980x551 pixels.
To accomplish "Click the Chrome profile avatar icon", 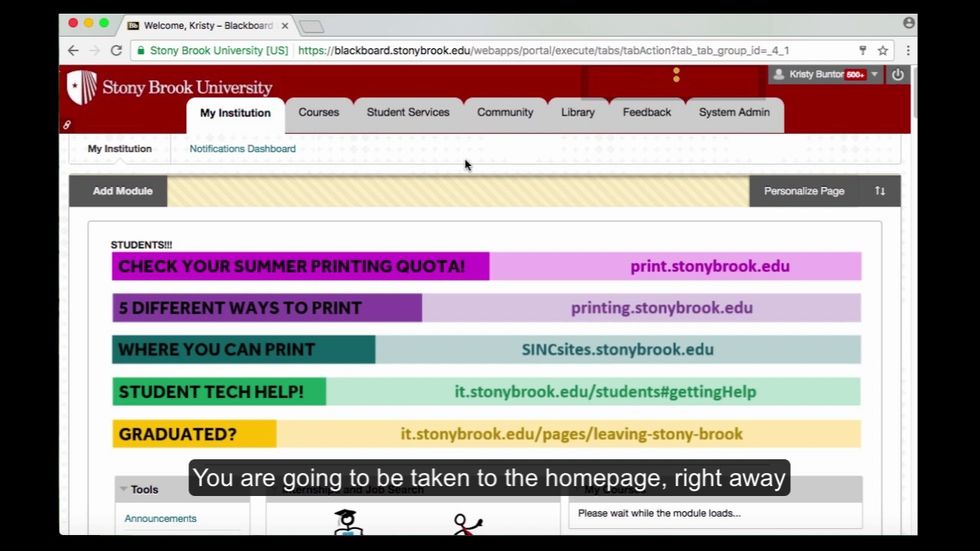I will tap(908, 23).
